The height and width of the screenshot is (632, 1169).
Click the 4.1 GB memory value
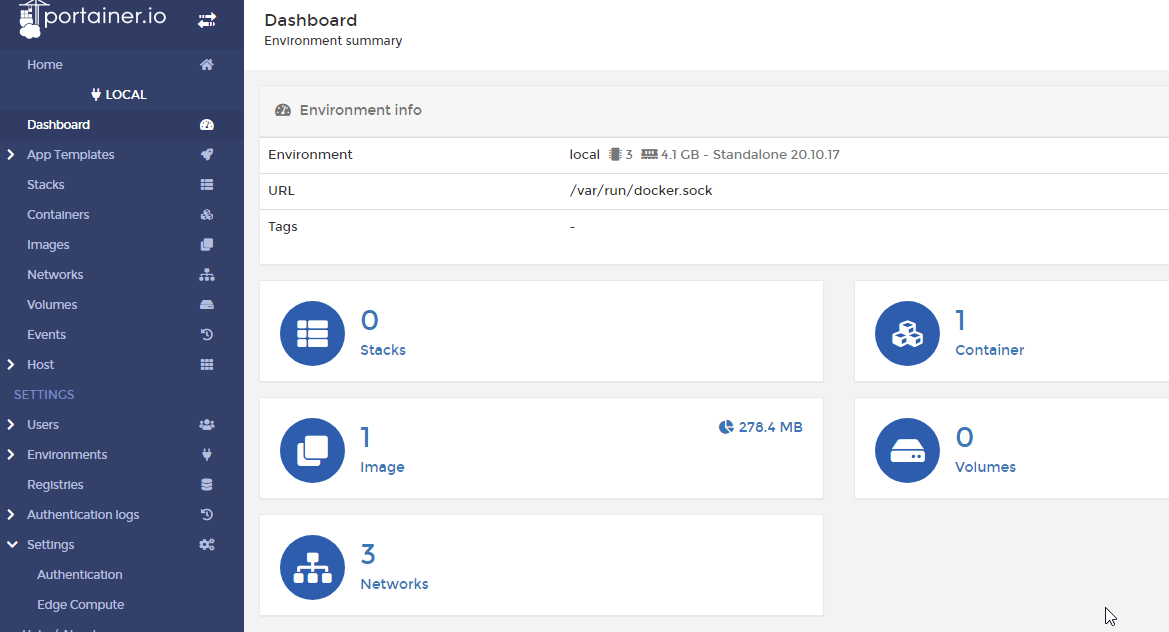[680, 154]
